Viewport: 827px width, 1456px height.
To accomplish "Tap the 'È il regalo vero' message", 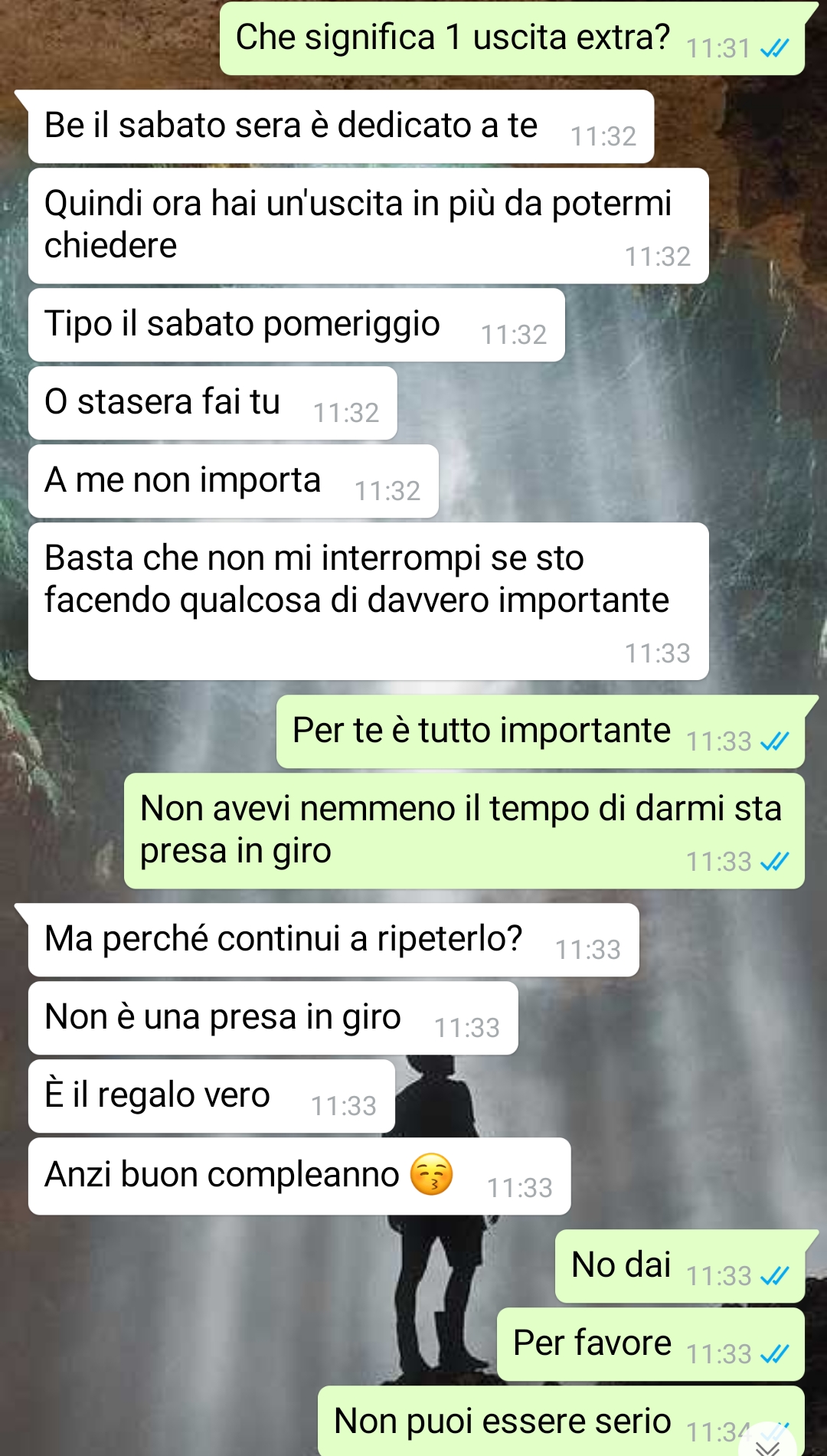I will [x=211, y=1096].
